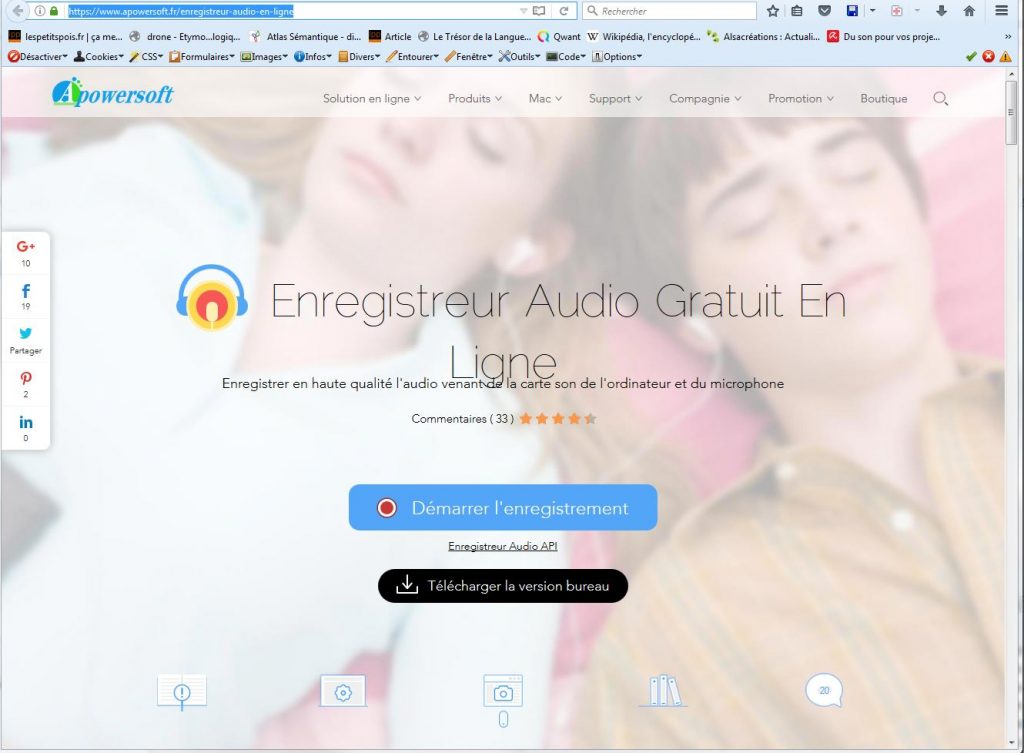Open the lespetitspois.fr bookmark
This screenshot has width=1024, height=753.
(65, 37)
